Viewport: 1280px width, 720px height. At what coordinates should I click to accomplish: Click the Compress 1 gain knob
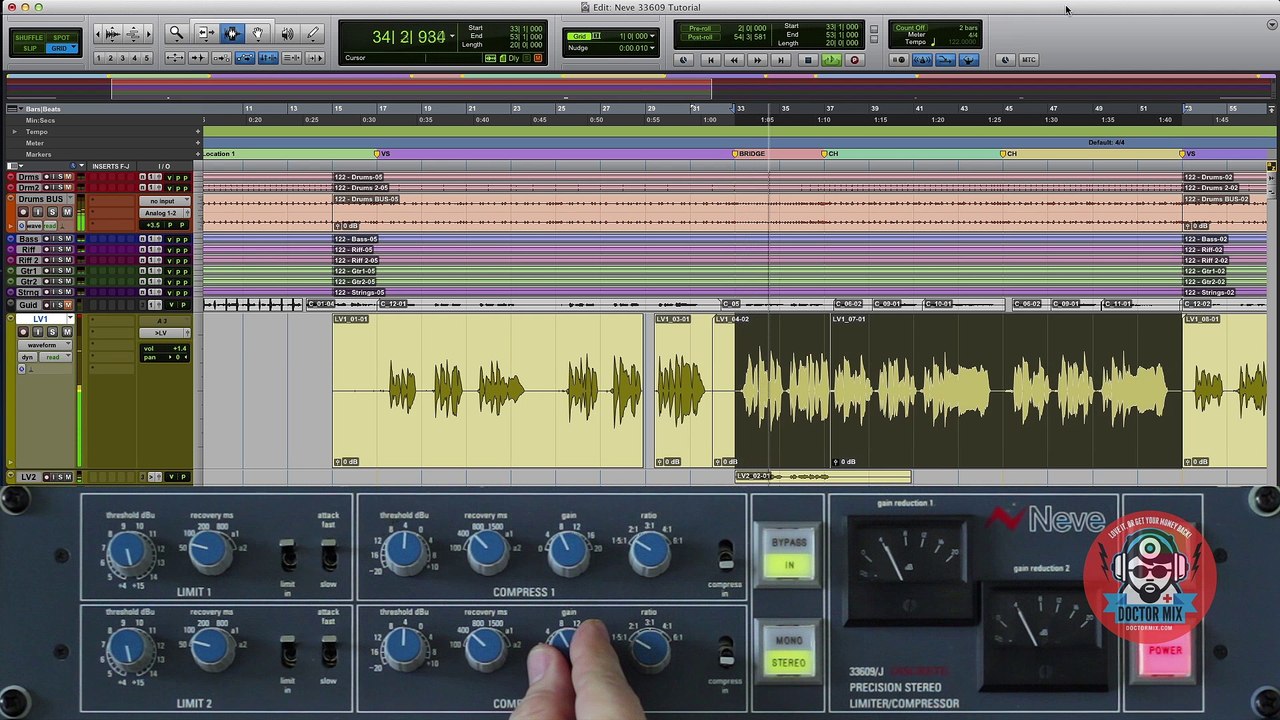point(568,552)
